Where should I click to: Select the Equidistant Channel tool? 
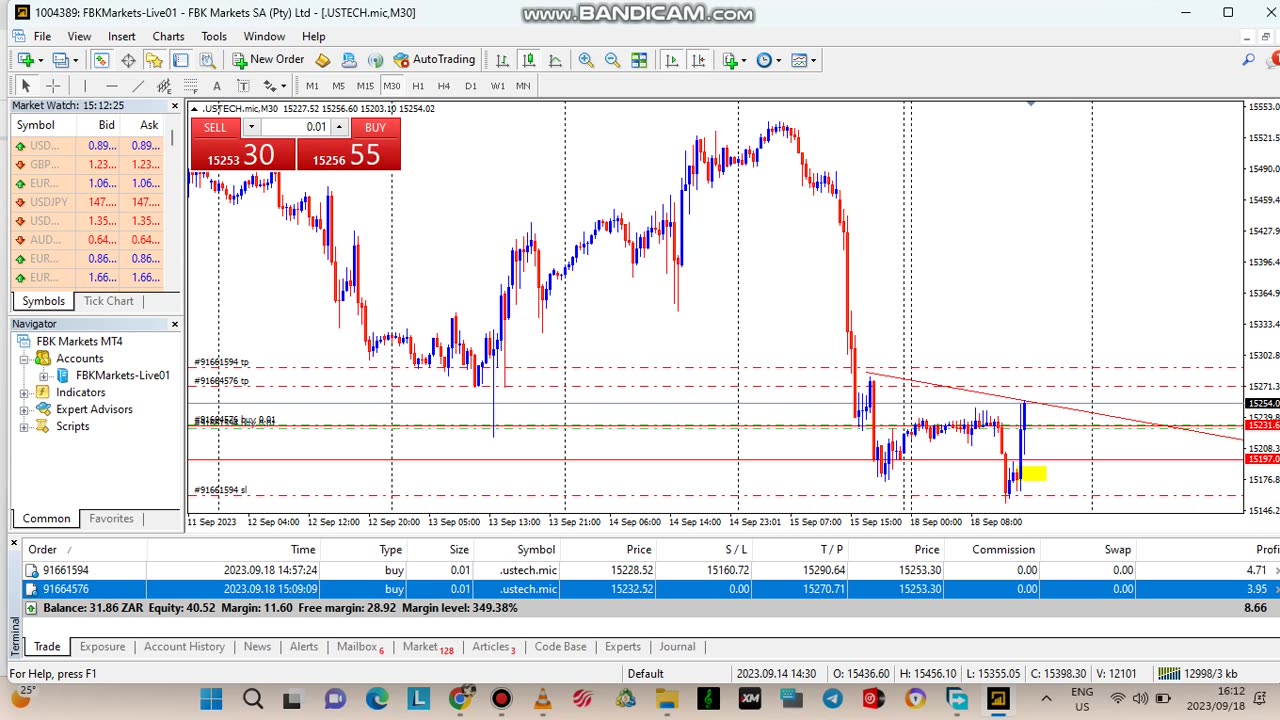tap(164, 86)
